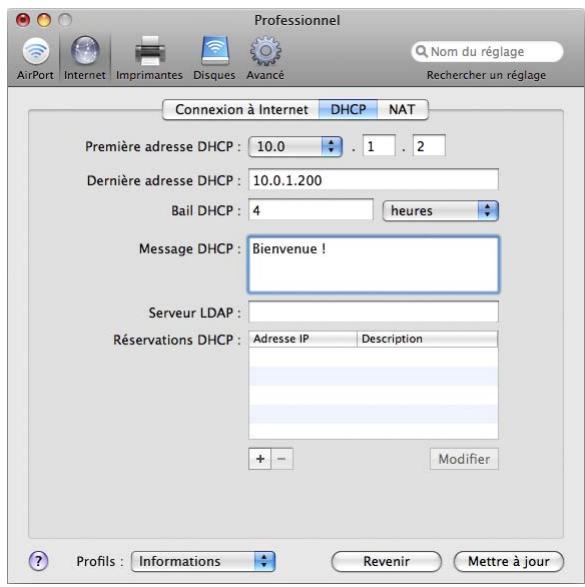Click the purple help question mark button
The image size is (585, 587).
tap(39, 561)
